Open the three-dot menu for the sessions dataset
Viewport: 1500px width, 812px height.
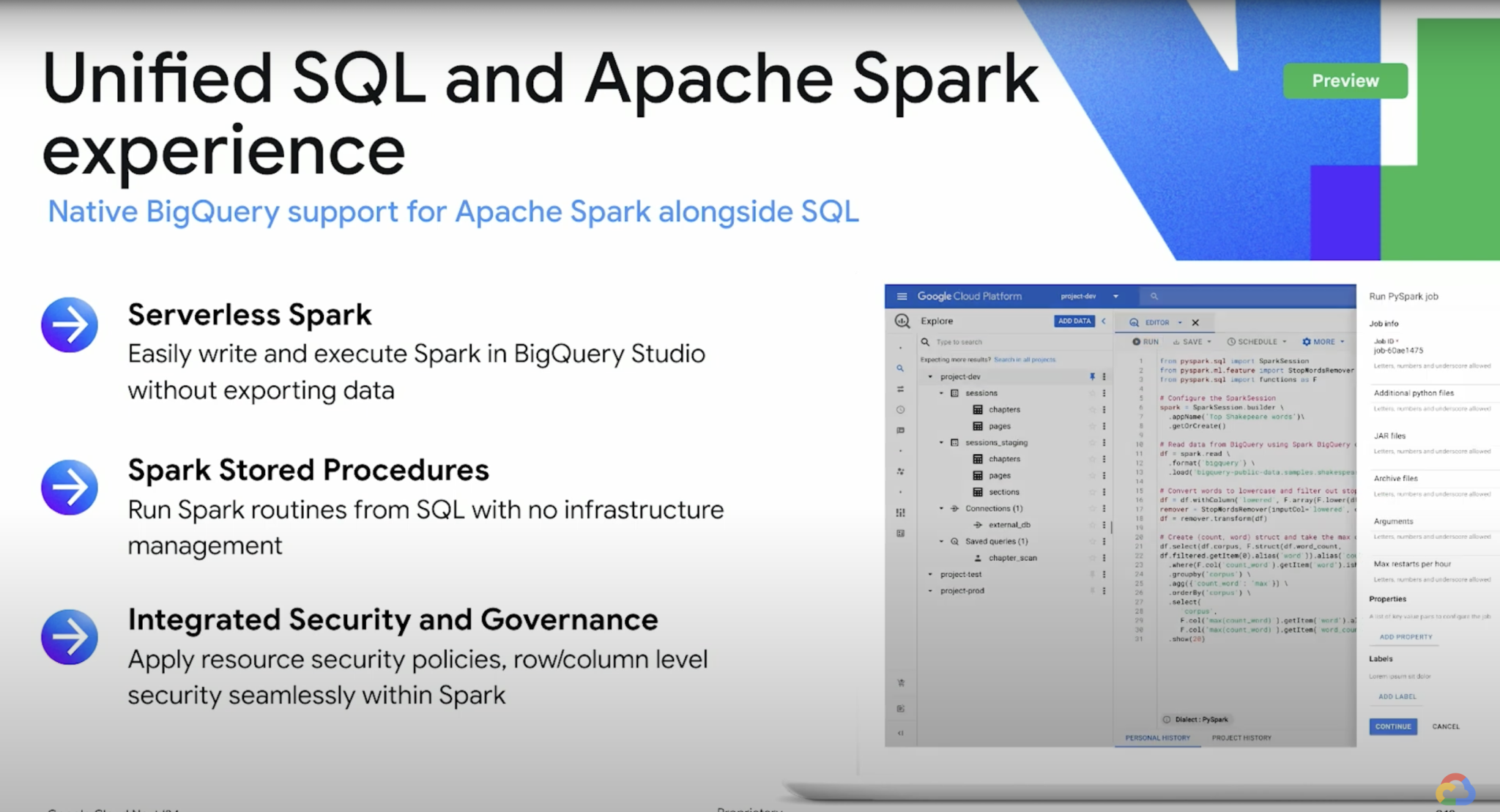pyautogui.click(x=1104, y=393)
